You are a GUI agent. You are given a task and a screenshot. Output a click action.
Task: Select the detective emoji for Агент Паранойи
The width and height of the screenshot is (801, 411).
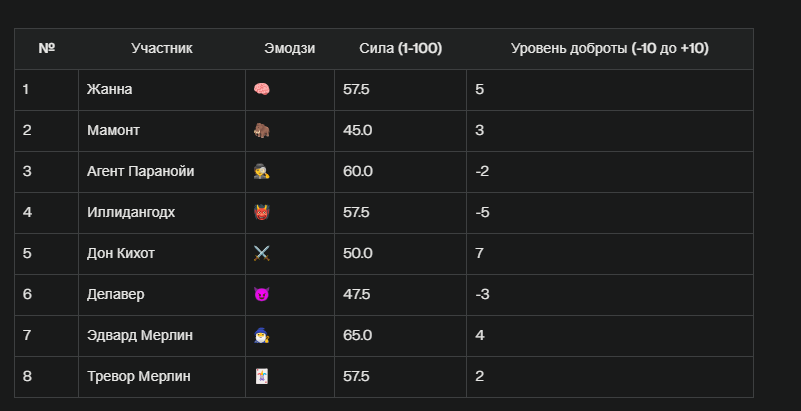tap(262, 172)
